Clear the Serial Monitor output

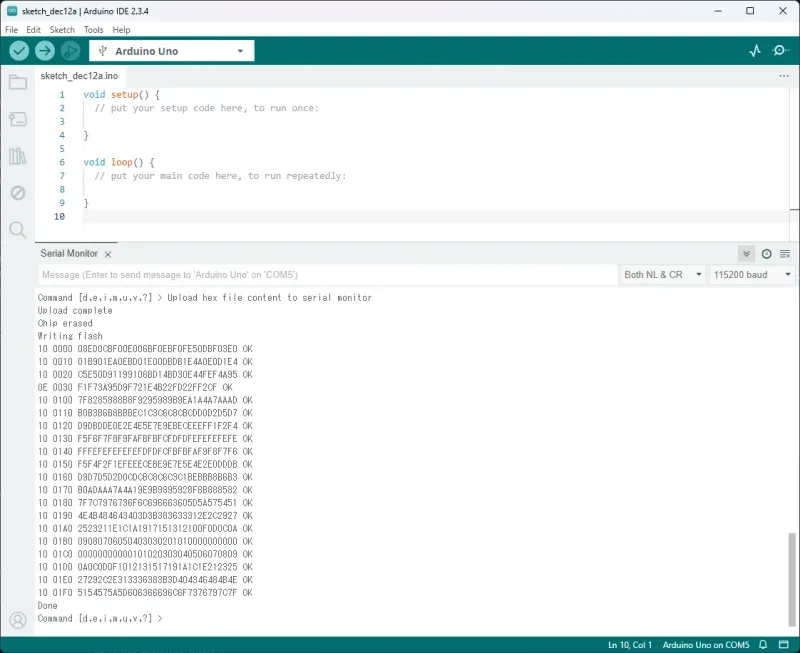point(785,254)
